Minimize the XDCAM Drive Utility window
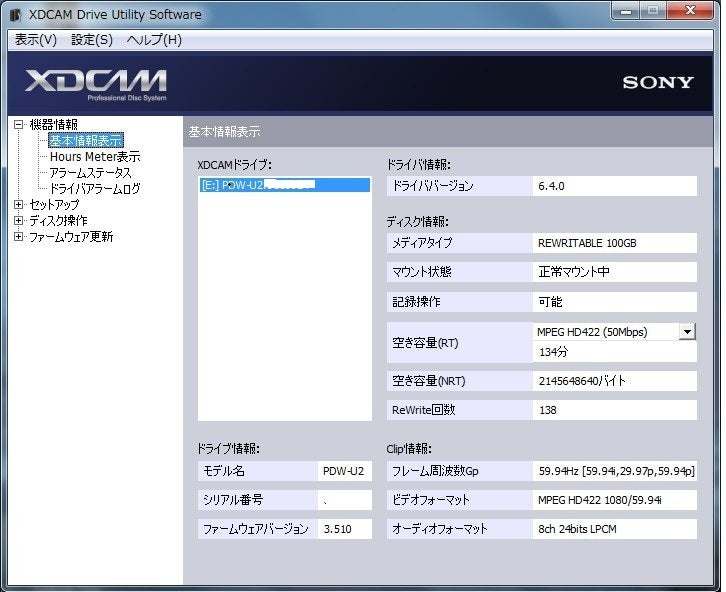Image resolution: width=726 pixels, height=592 pixels. point(626,10)
